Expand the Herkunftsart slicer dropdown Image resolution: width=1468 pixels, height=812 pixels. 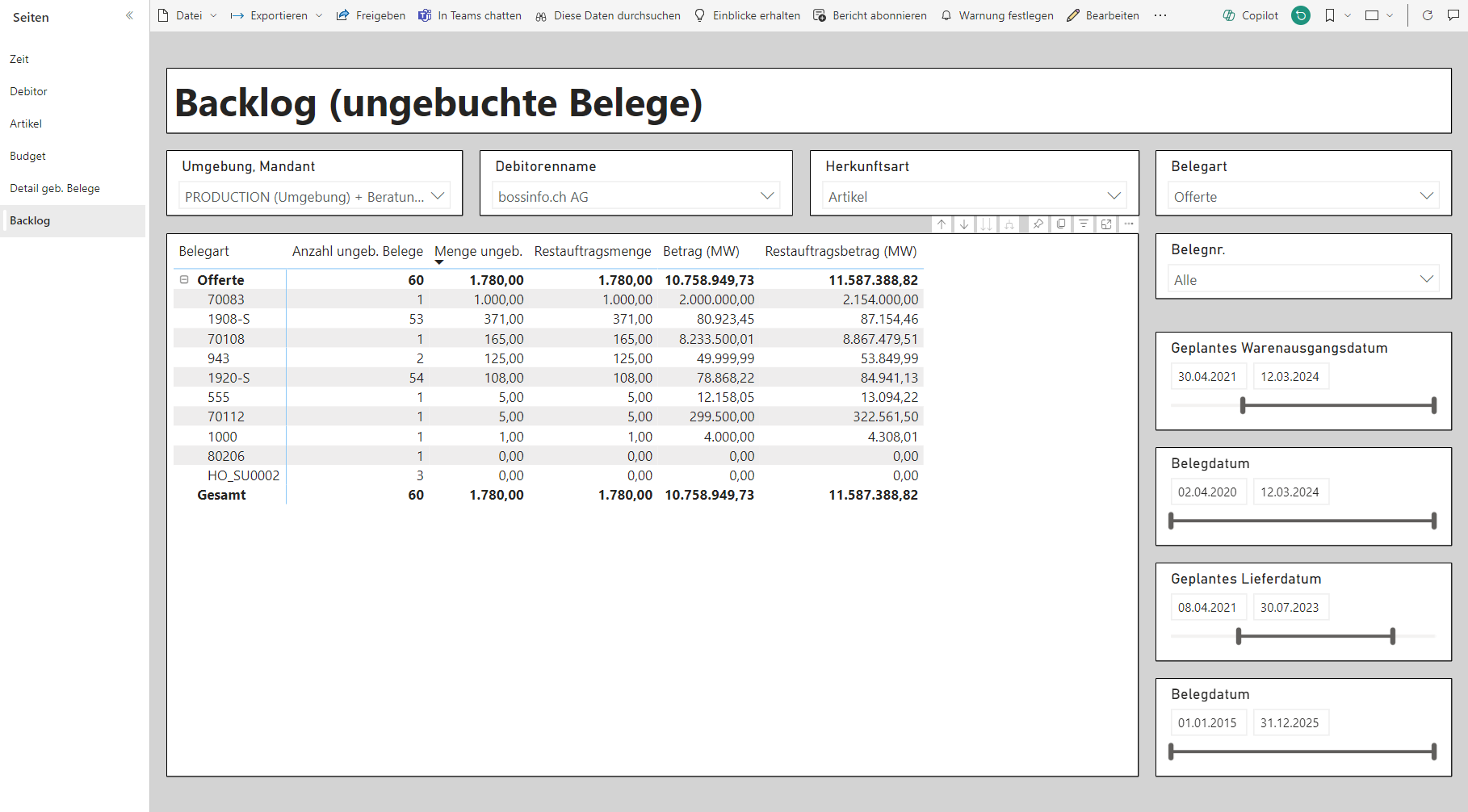click(x=1114, y=196)
